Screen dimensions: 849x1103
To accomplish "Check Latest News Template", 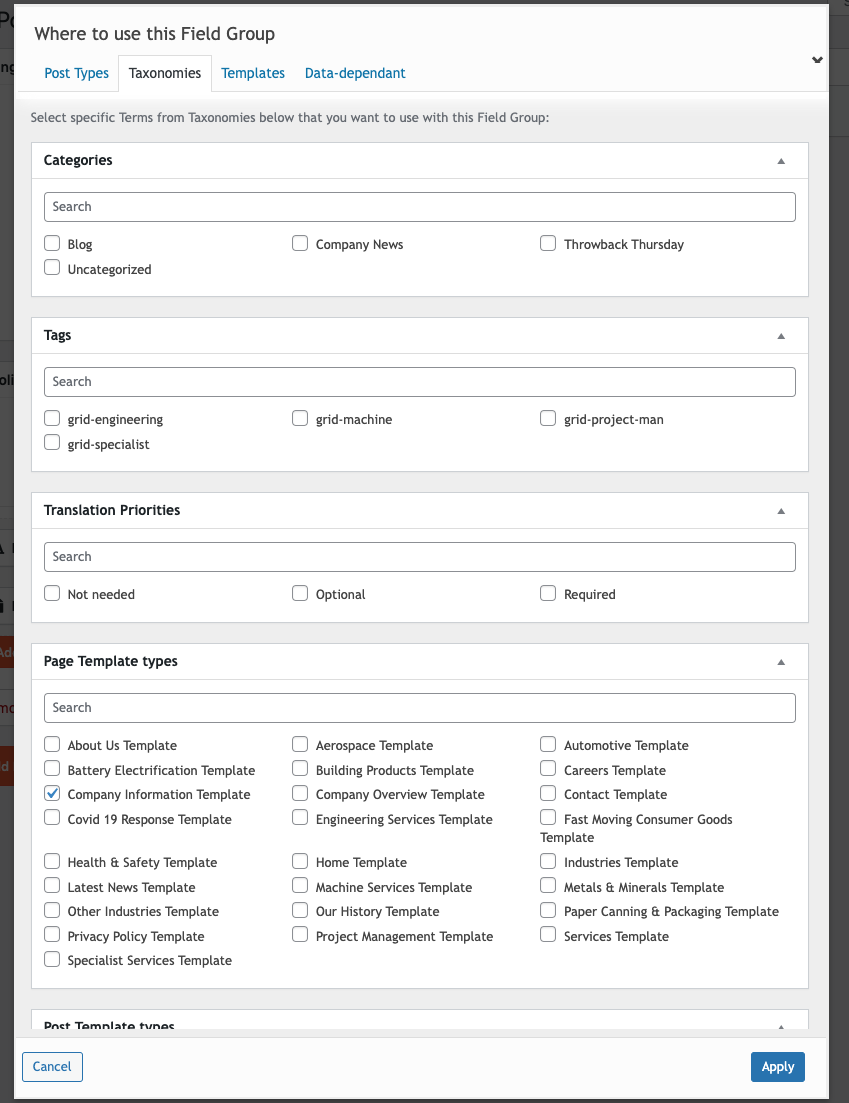I will click(x=52, y=885).
